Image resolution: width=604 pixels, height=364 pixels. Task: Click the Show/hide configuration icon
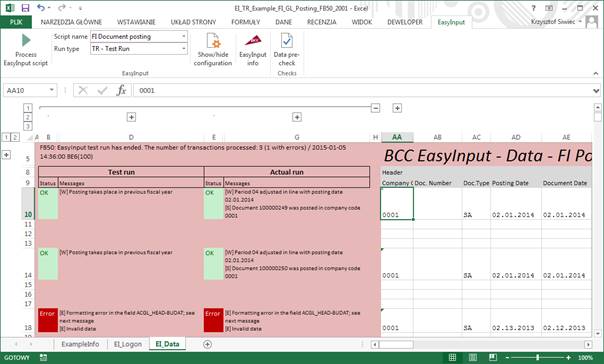click(213, 40)
